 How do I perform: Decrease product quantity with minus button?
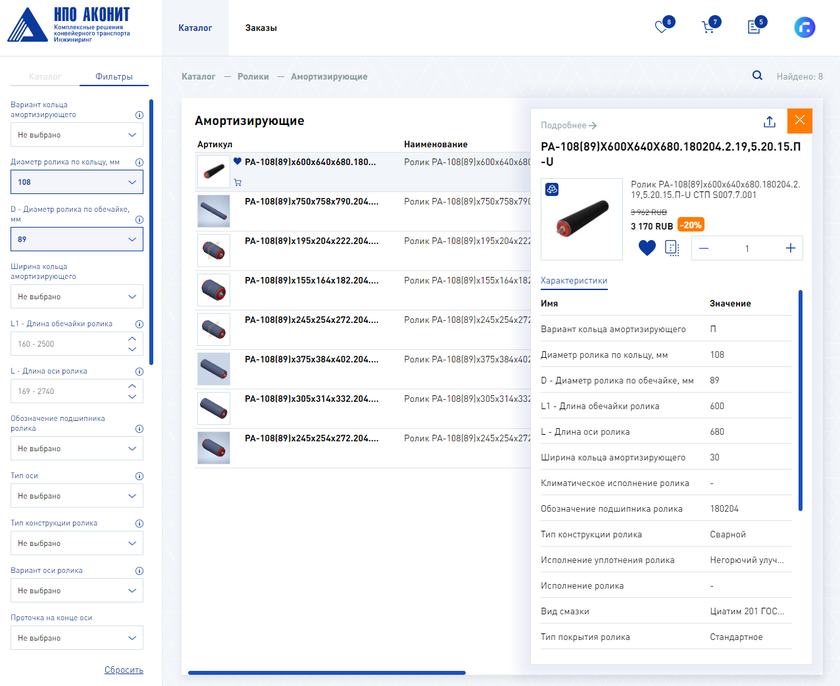(x=704, y=248)
